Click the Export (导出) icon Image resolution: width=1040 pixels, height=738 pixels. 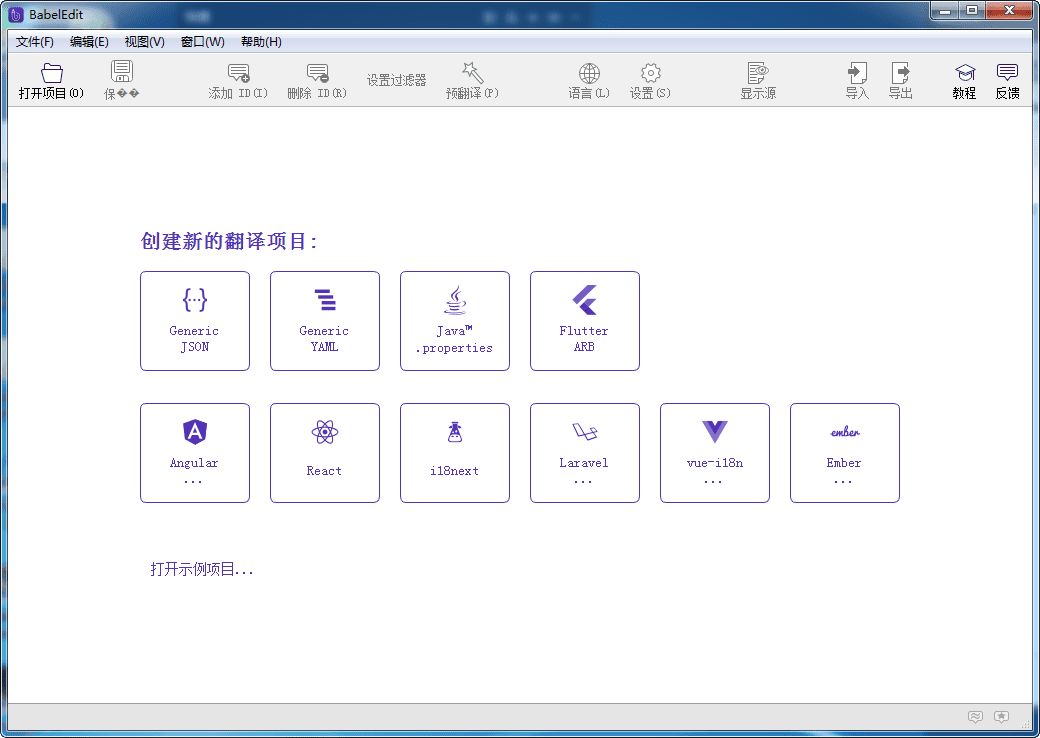901,73
